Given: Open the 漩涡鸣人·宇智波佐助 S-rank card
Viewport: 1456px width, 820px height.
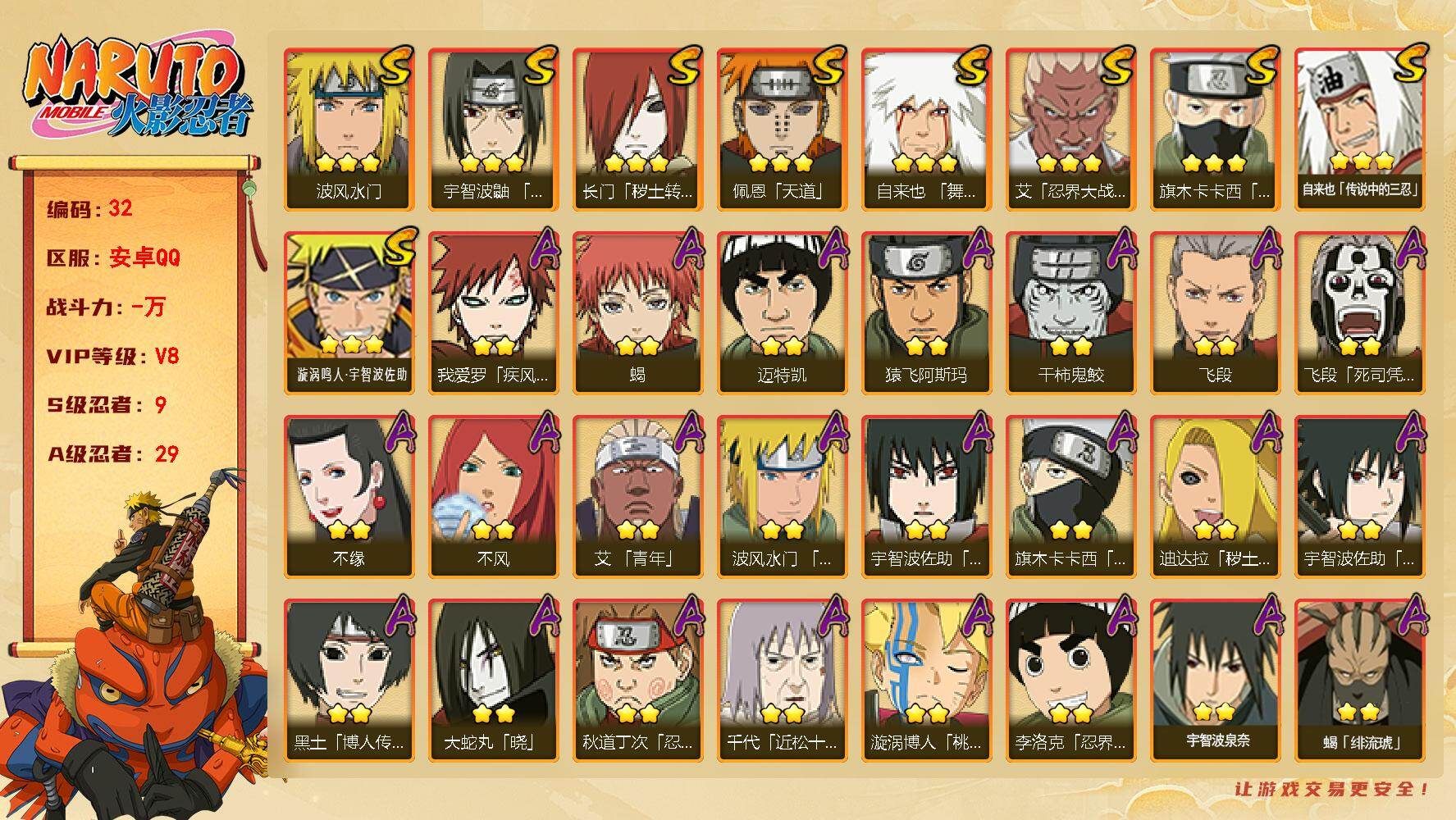Looking at the screenshot, I should coord(349,313).
